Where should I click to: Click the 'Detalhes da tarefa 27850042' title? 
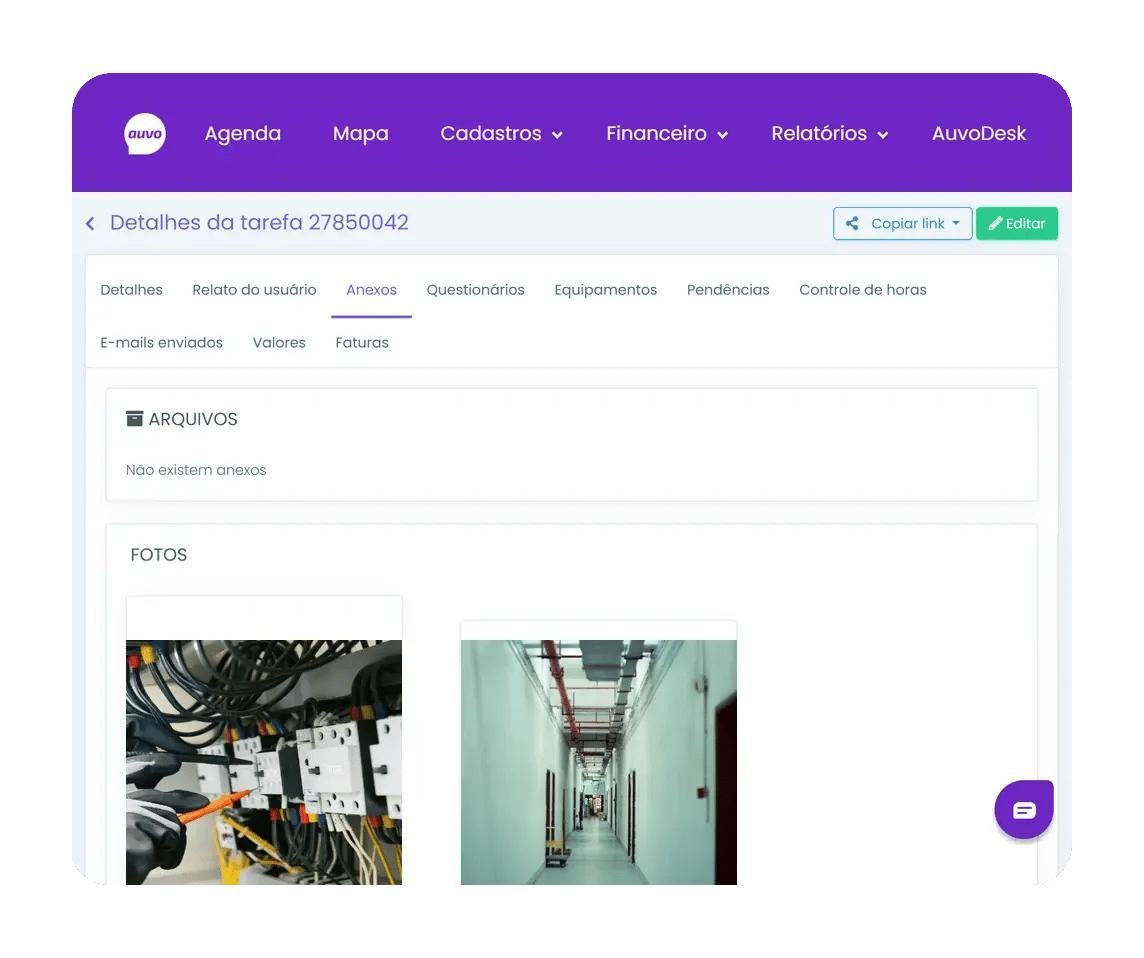click(x=259, y=223)
